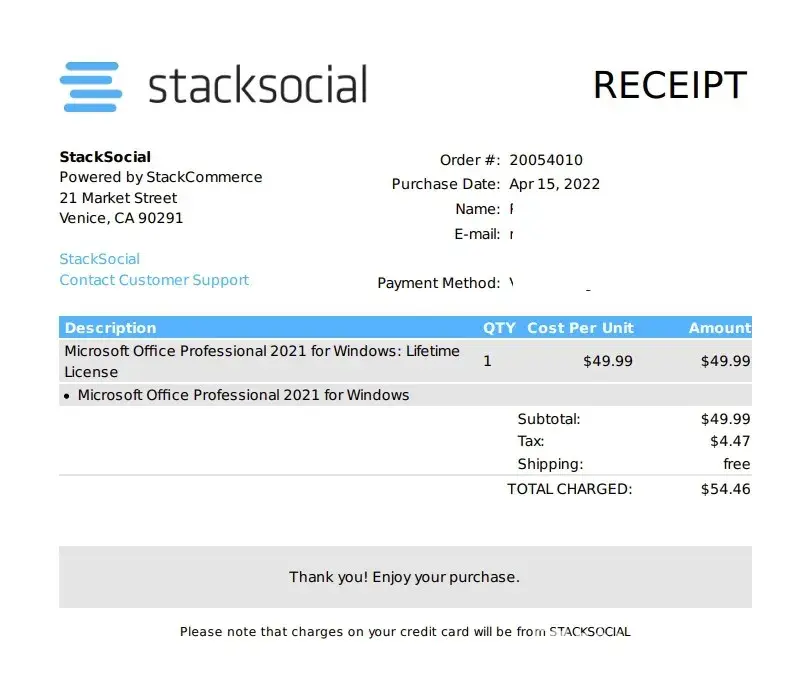Open the blue StackSocial link

(100, 259)
